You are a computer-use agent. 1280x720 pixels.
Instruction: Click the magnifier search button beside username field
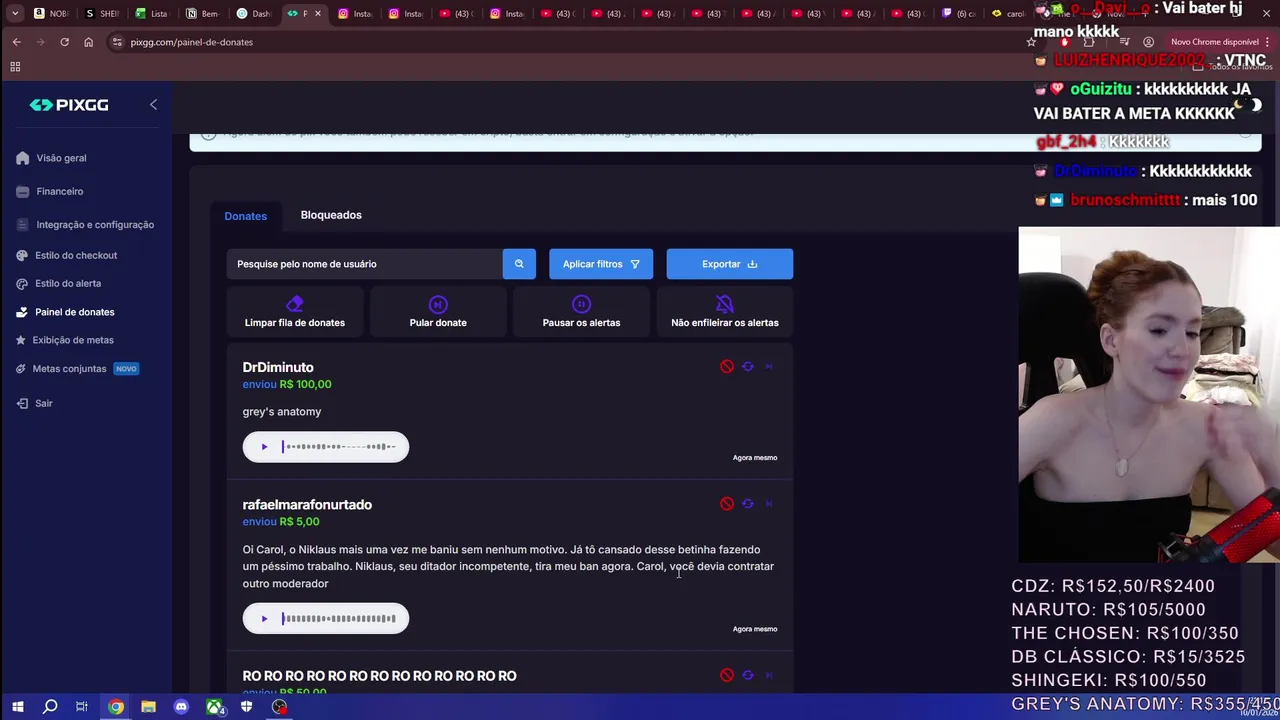(x=519, y=264)
